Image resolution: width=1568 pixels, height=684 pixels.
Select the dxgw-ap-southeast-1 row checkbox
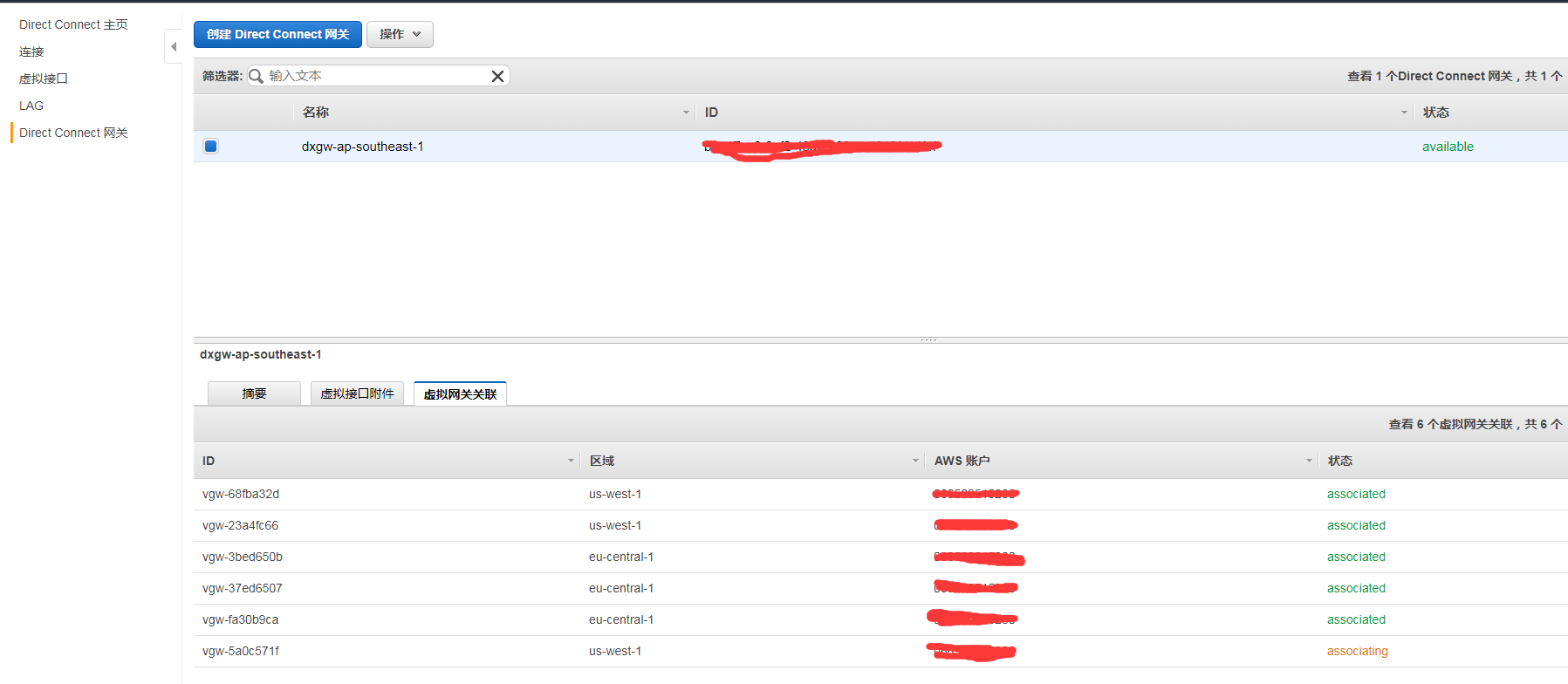(210, 146)
